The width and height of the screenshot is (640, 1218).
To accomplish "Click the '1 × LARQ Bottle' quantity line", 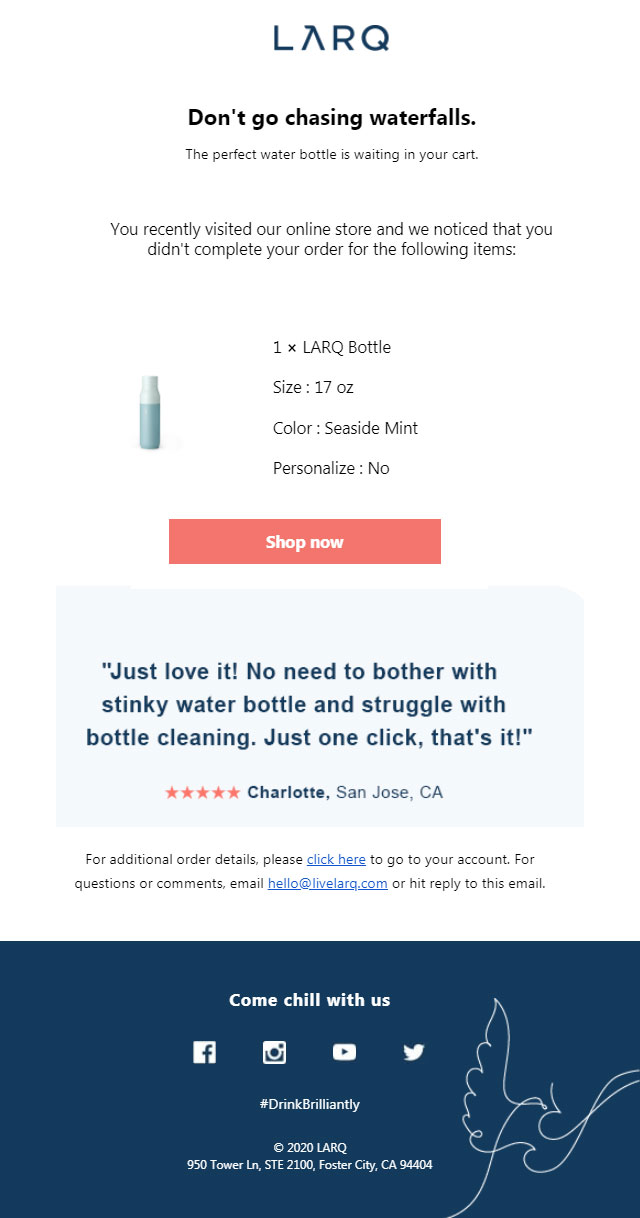I will [332, 347].
